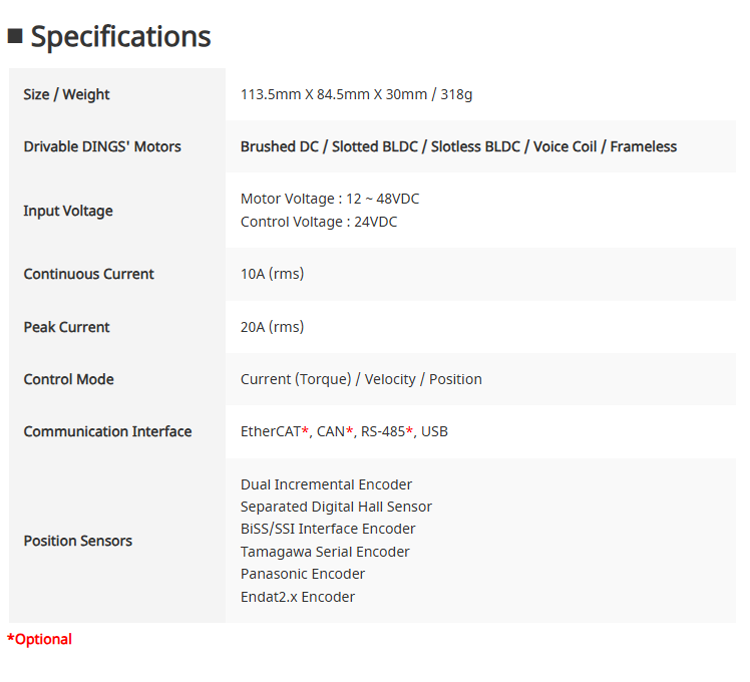The width and height of the screenshot is (750, 682).
Task: Click the black square bullet beside Specifications
Action: coord(15,36)
